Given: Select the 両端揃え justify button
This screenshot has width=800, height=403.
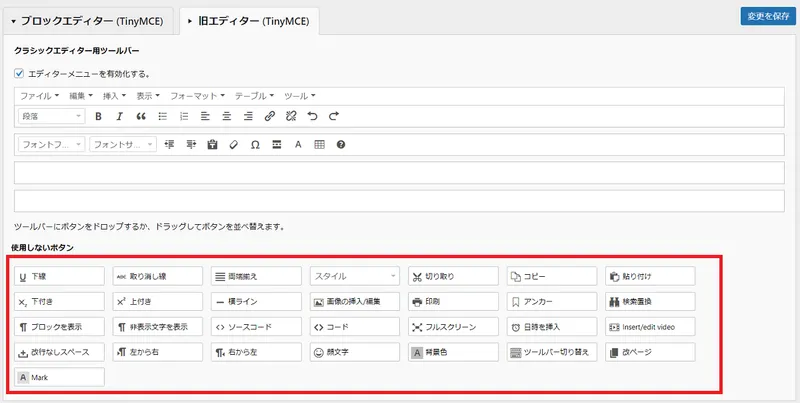Looking at the screenshot, I should coord(256,276).
